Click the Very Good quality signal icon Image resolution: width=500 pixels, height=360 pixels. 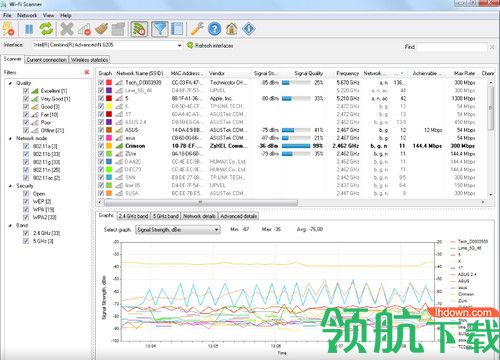[35, 99]
